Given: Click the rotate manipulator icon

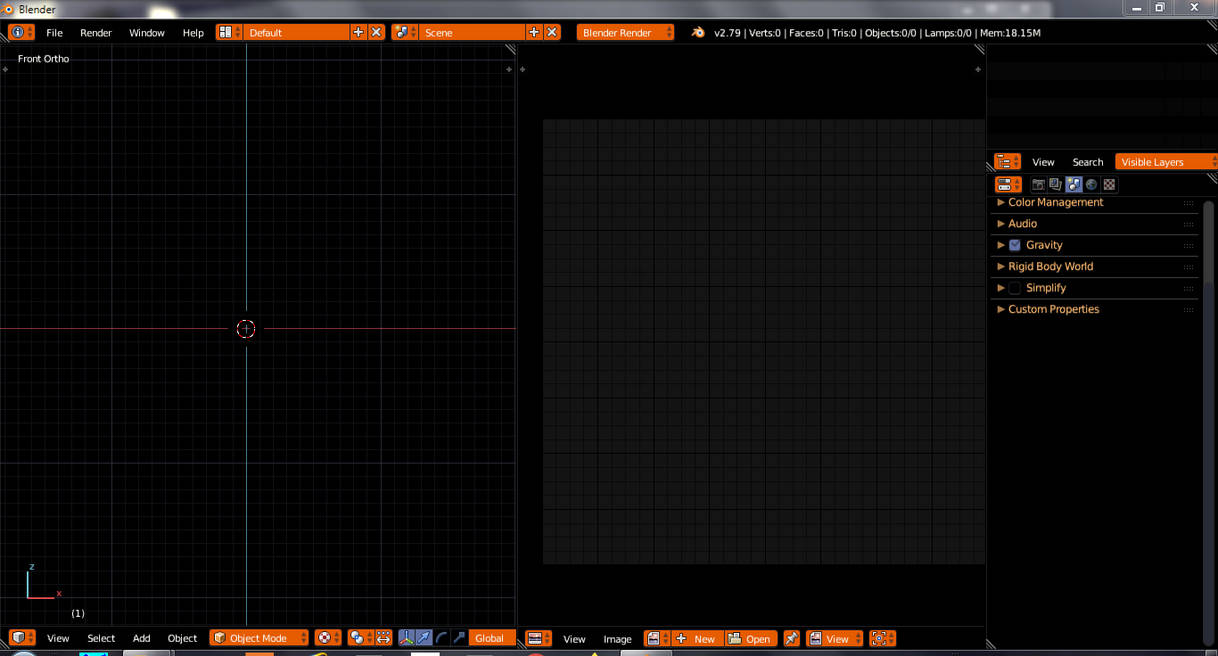Looking at the screenshot, I should click(441, 638).
